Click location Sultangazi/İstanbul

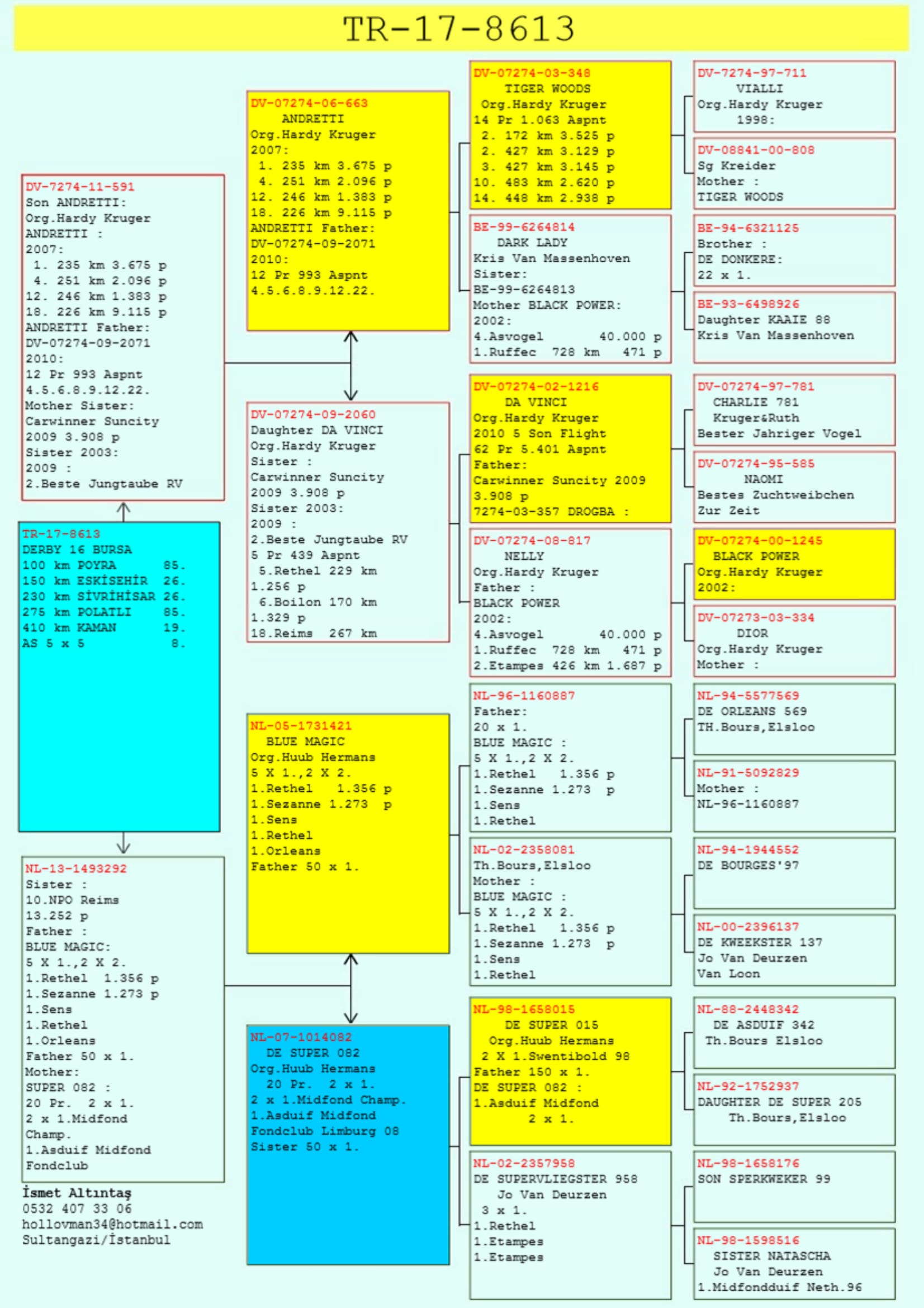[96, 1240]
